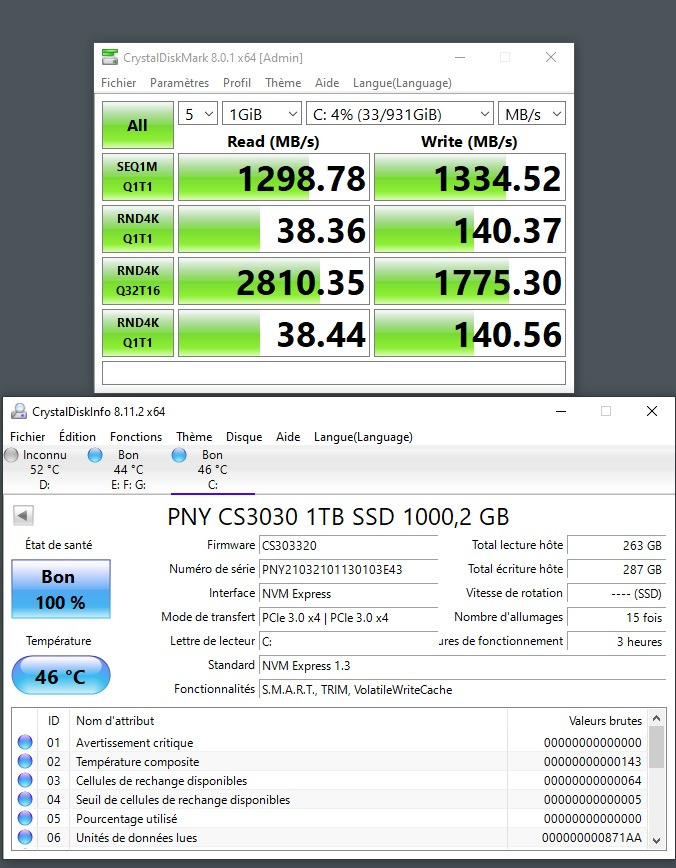Image resolution: width=676 pixels, height=868 pixels.
Task: Click the previous disk arrow icon
Action: [23, 515]
